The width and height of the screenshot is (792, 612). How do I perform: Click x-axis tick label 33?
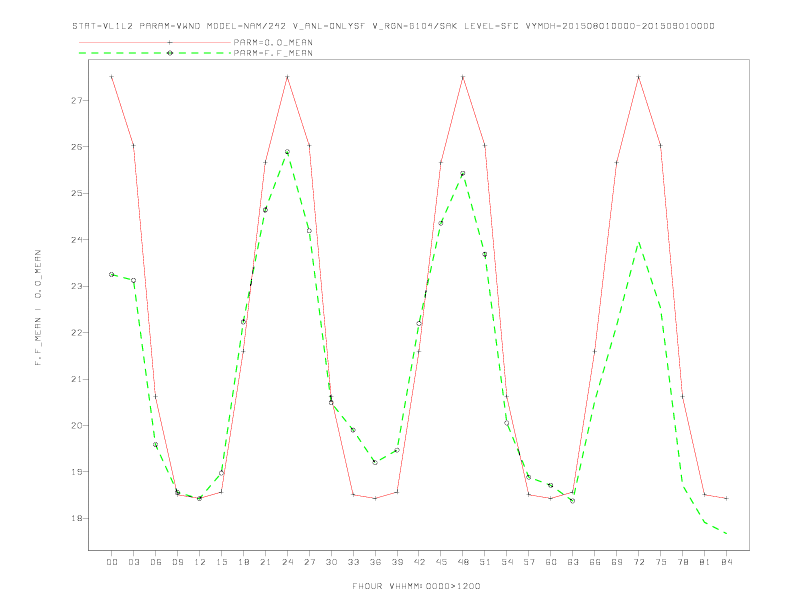pyautogui.click(x=353, y=562)
